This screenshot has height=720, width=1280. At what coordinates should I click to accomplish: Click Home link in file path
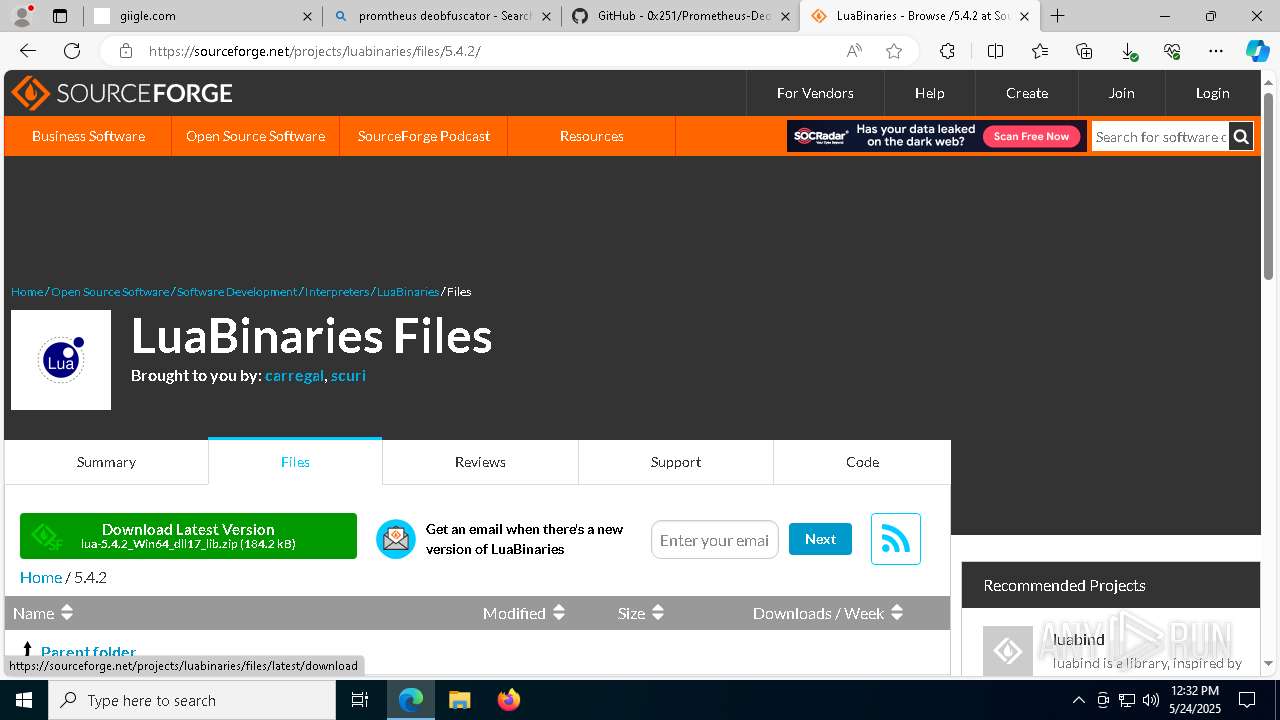point(41,577)
